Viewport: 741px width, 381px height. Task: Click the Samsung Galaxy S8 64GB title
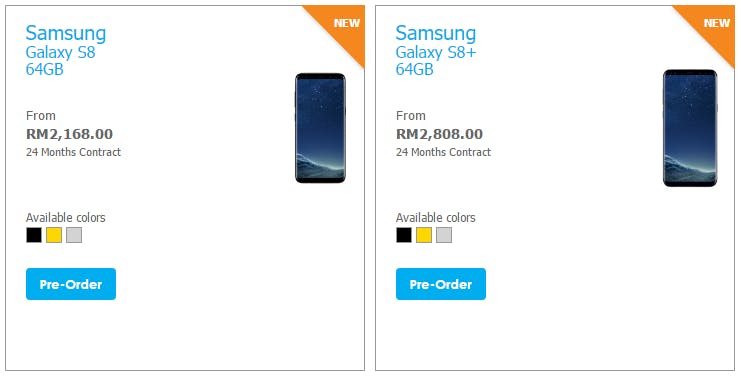[66, 50]
